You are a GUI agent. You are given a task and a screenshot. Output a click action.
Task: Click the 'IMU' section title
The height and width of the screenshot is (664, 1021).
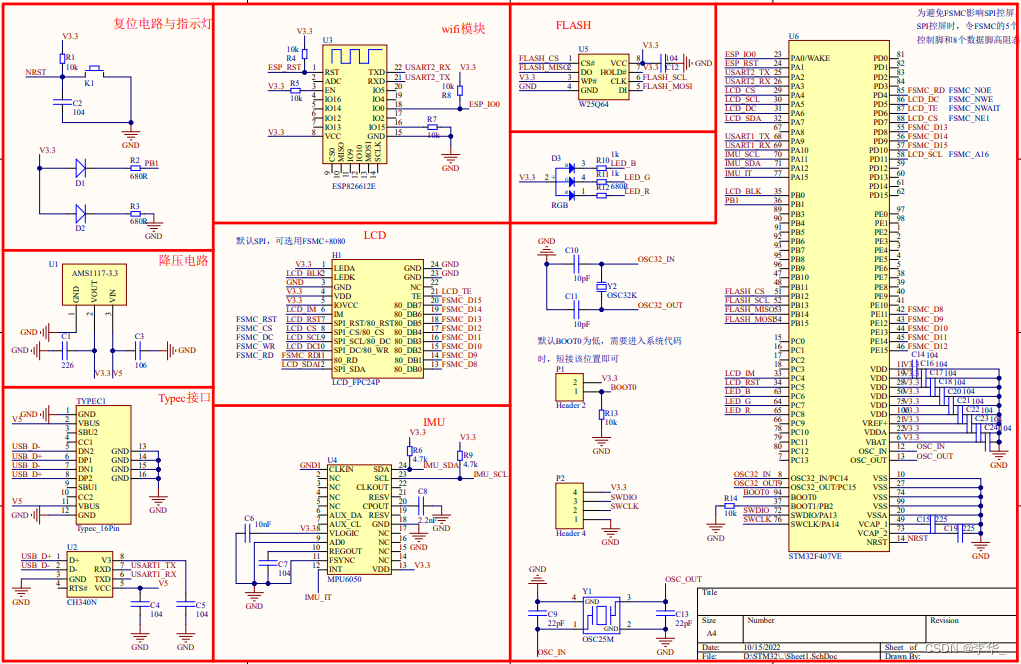(x=434, y=422)
